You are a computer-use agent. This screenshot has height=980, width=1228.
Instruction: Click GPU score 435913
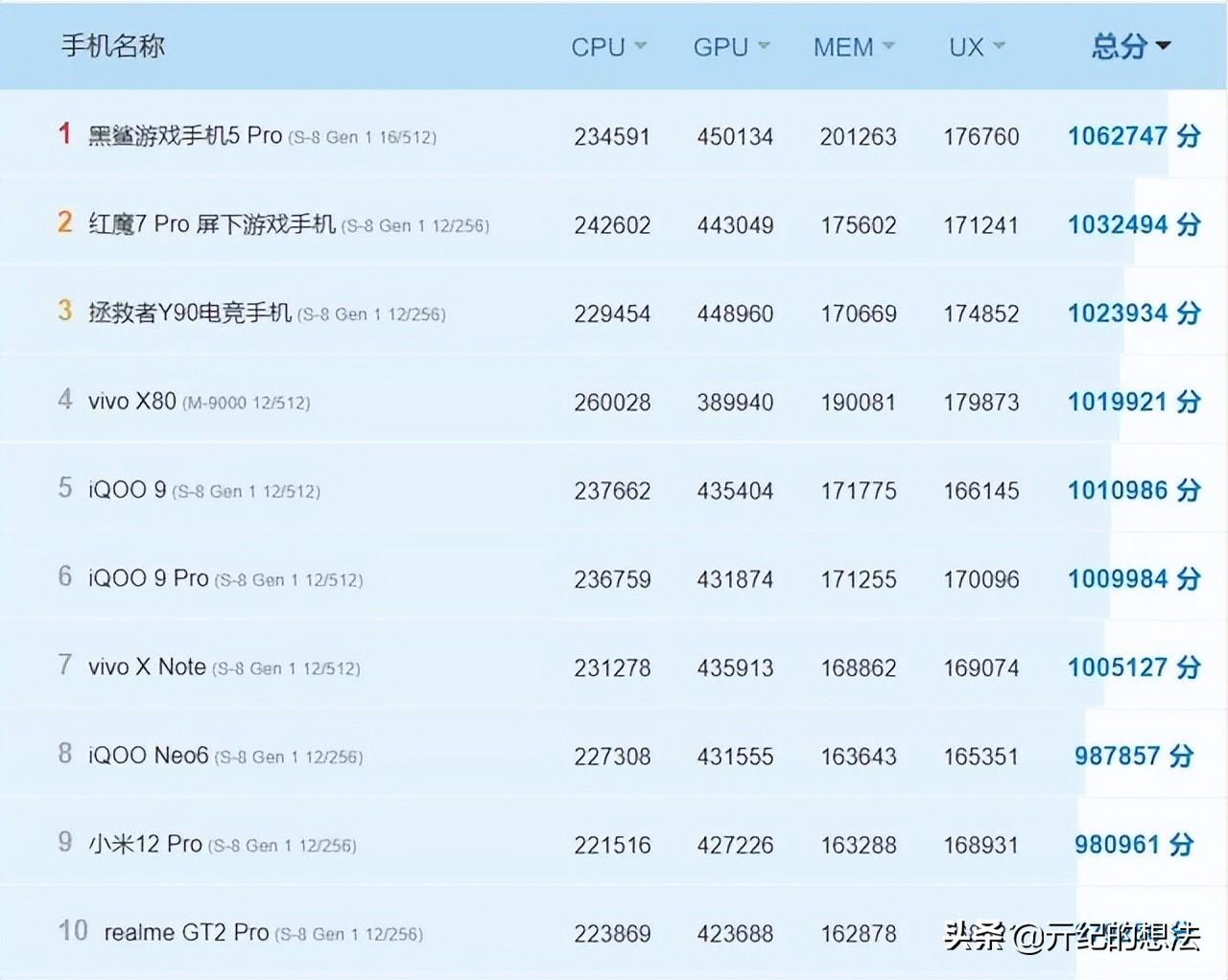click(735, 667)
